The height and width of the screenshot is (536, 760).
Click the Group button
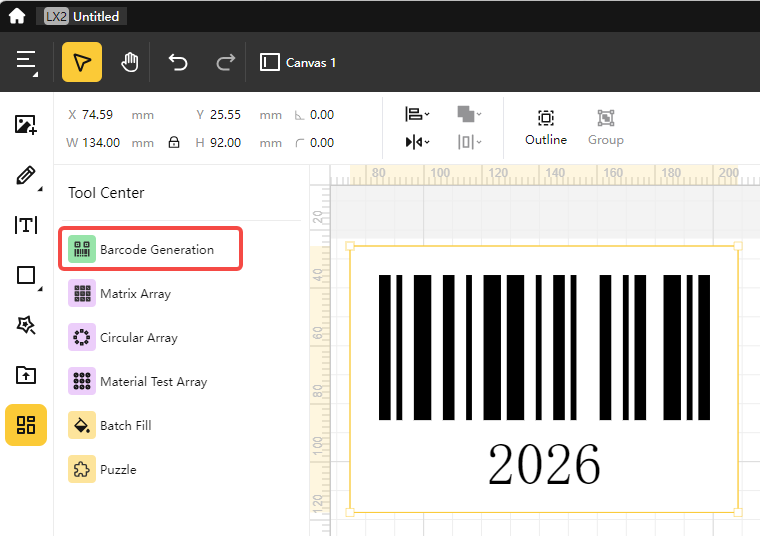(x=605, y=127)
